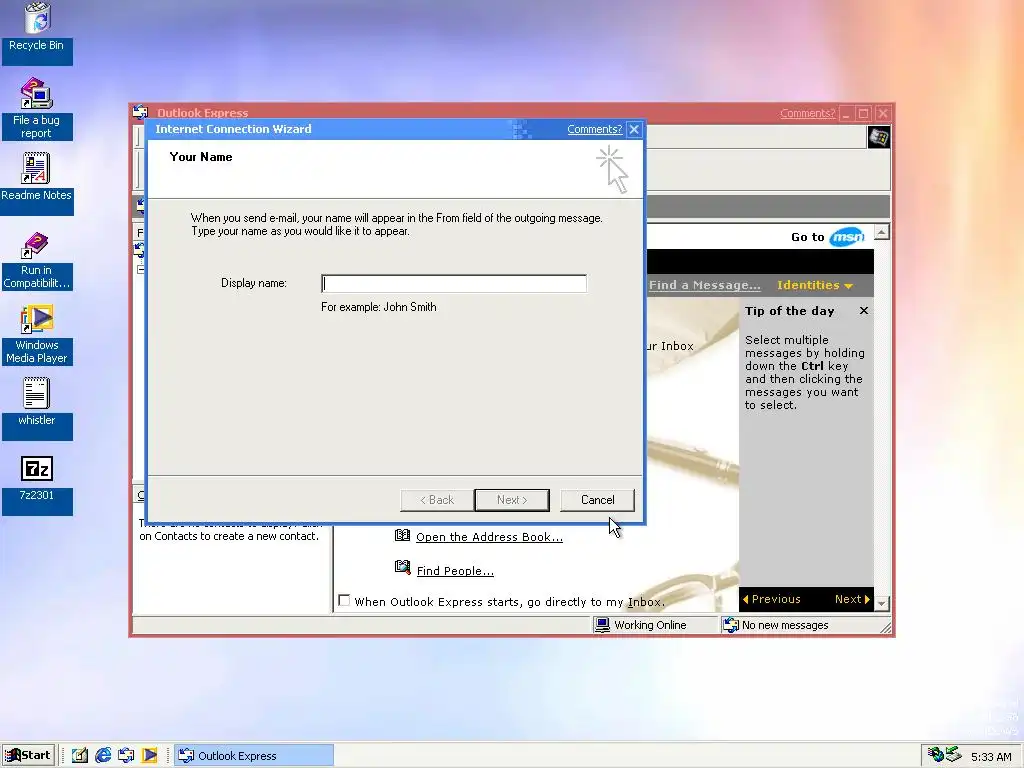Toggle go directly to my Inbox checkbox

[344, 601]
